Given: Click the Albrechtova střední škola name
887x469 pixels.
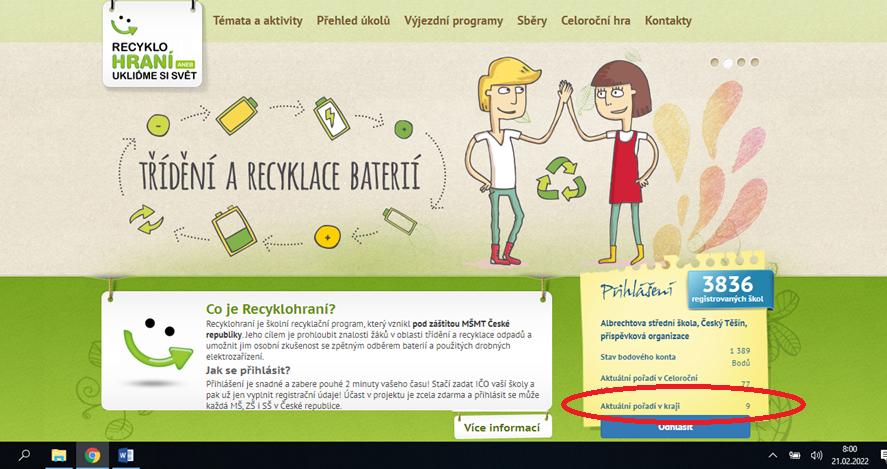Looking at the screenshot, I should (673, 329).
